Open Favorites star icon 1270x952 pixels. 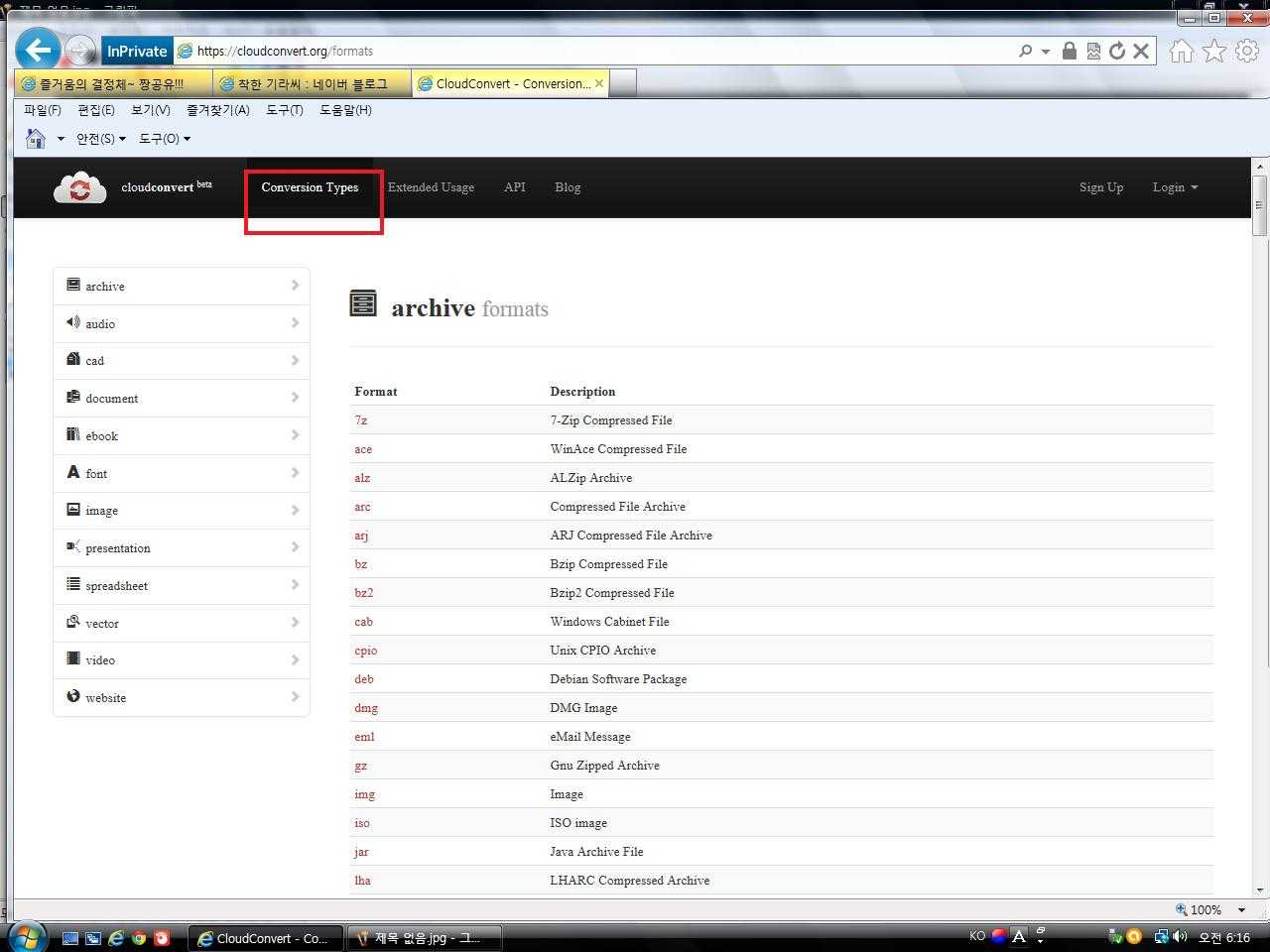(1214, 51)
